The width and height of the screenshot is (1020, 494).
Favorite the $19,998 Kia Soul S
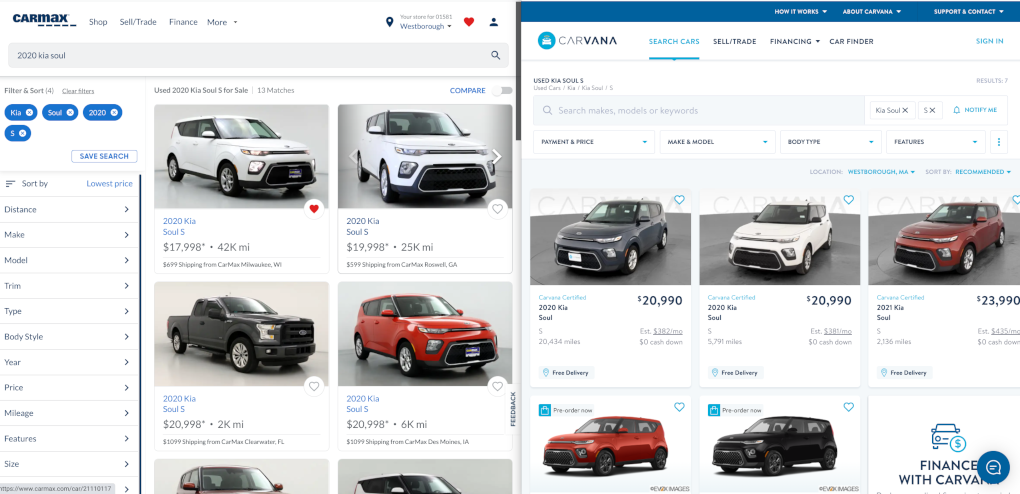(498, 209)
